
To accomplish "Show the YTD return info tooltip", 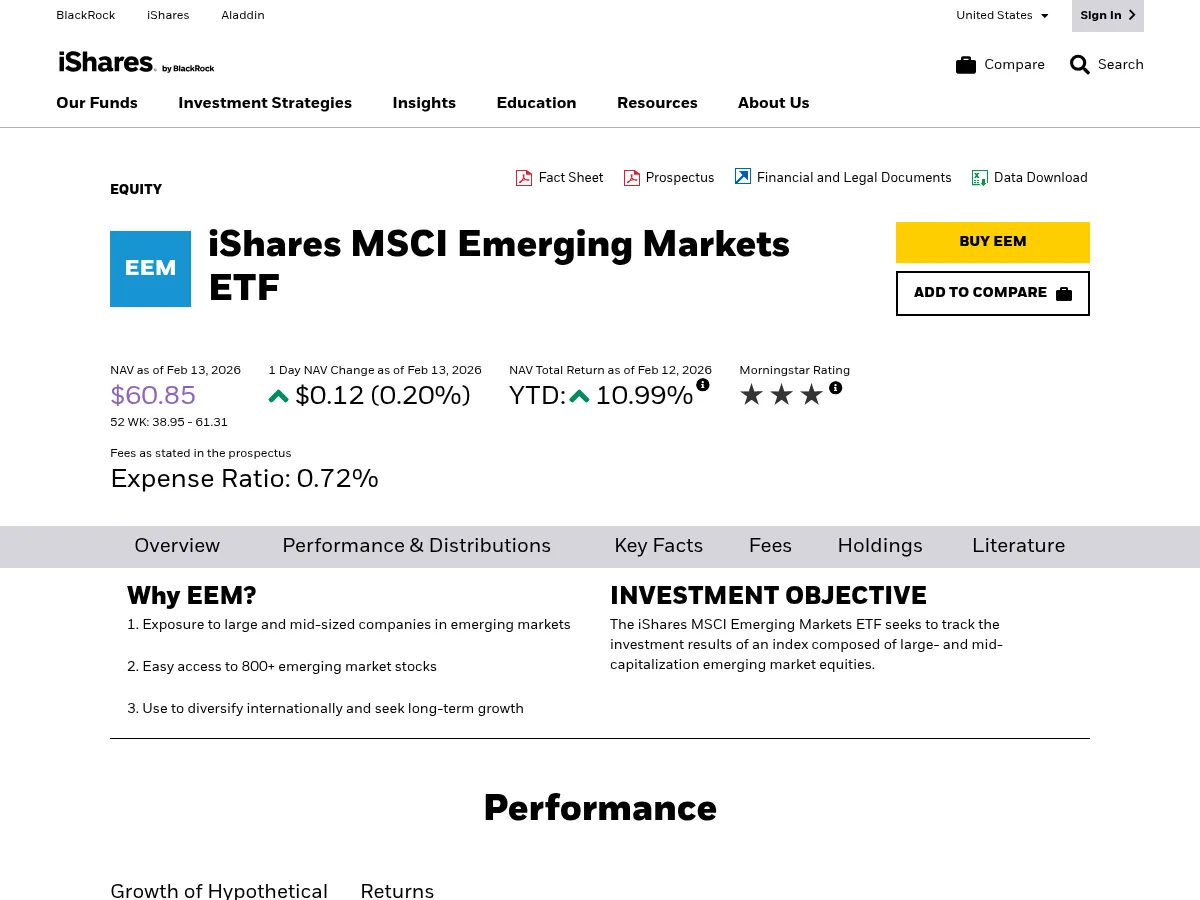I will [x=703, y=384].
